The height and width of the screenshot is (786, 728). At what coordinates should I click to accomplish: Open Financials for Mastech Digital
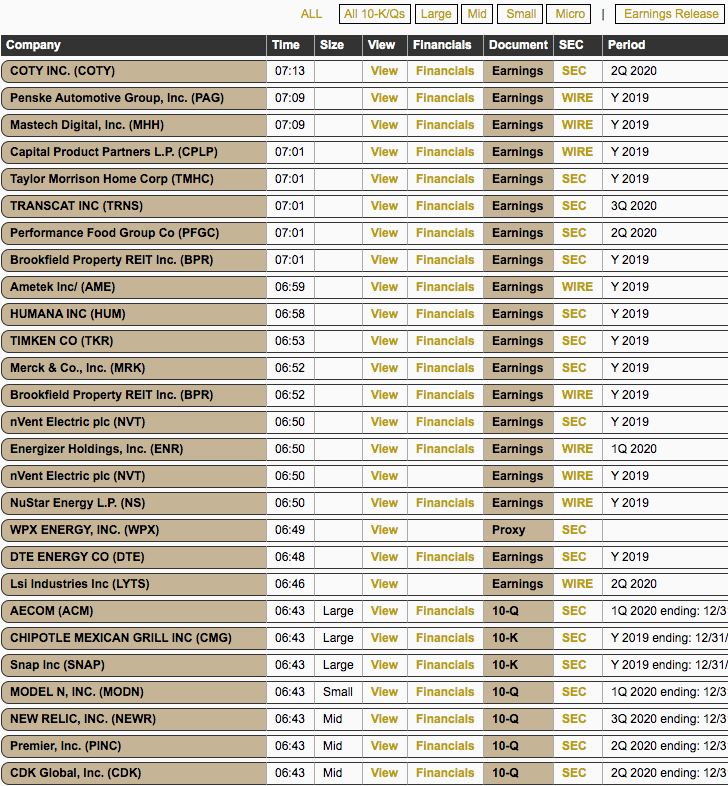point(445,125)
